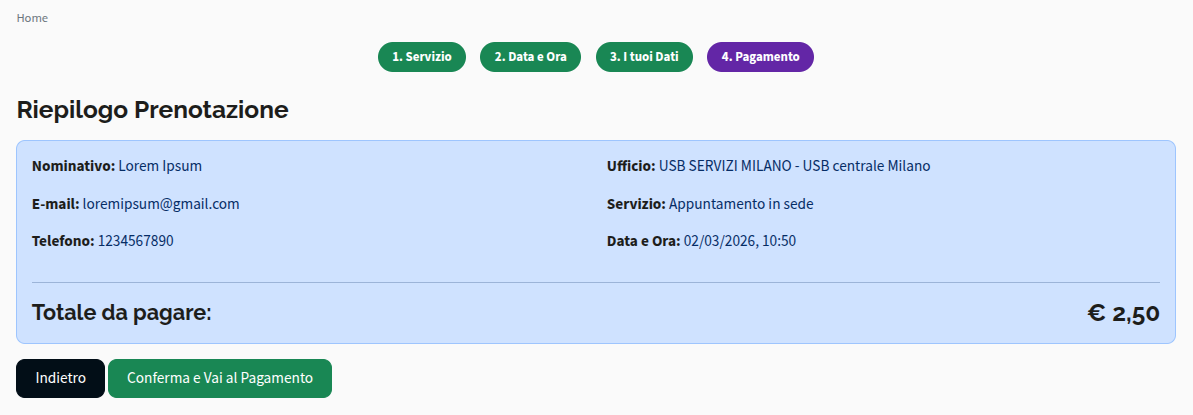This screenshot has height=415, width=1193.
Task: Select the 2. Data e Ora step
Action: click(530, 57)
